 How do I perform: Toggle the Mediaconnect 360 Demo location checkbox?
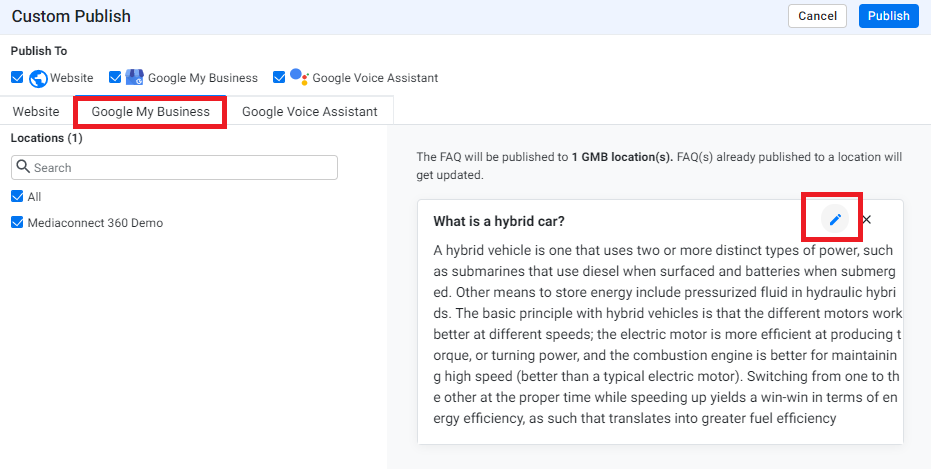pos(17,223)
